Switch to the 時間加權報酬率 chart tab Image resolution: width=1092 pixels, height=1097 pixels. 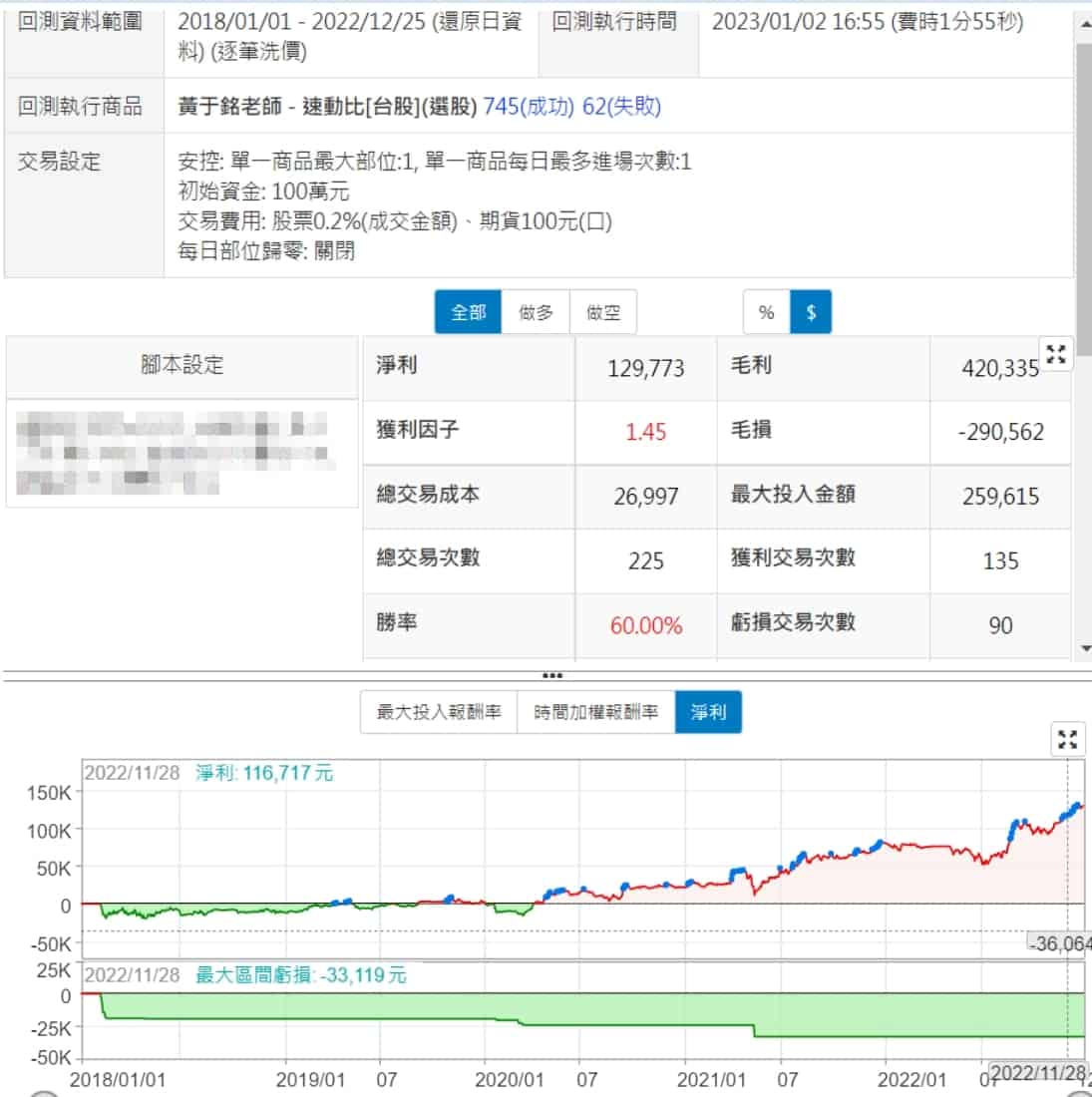595,712
